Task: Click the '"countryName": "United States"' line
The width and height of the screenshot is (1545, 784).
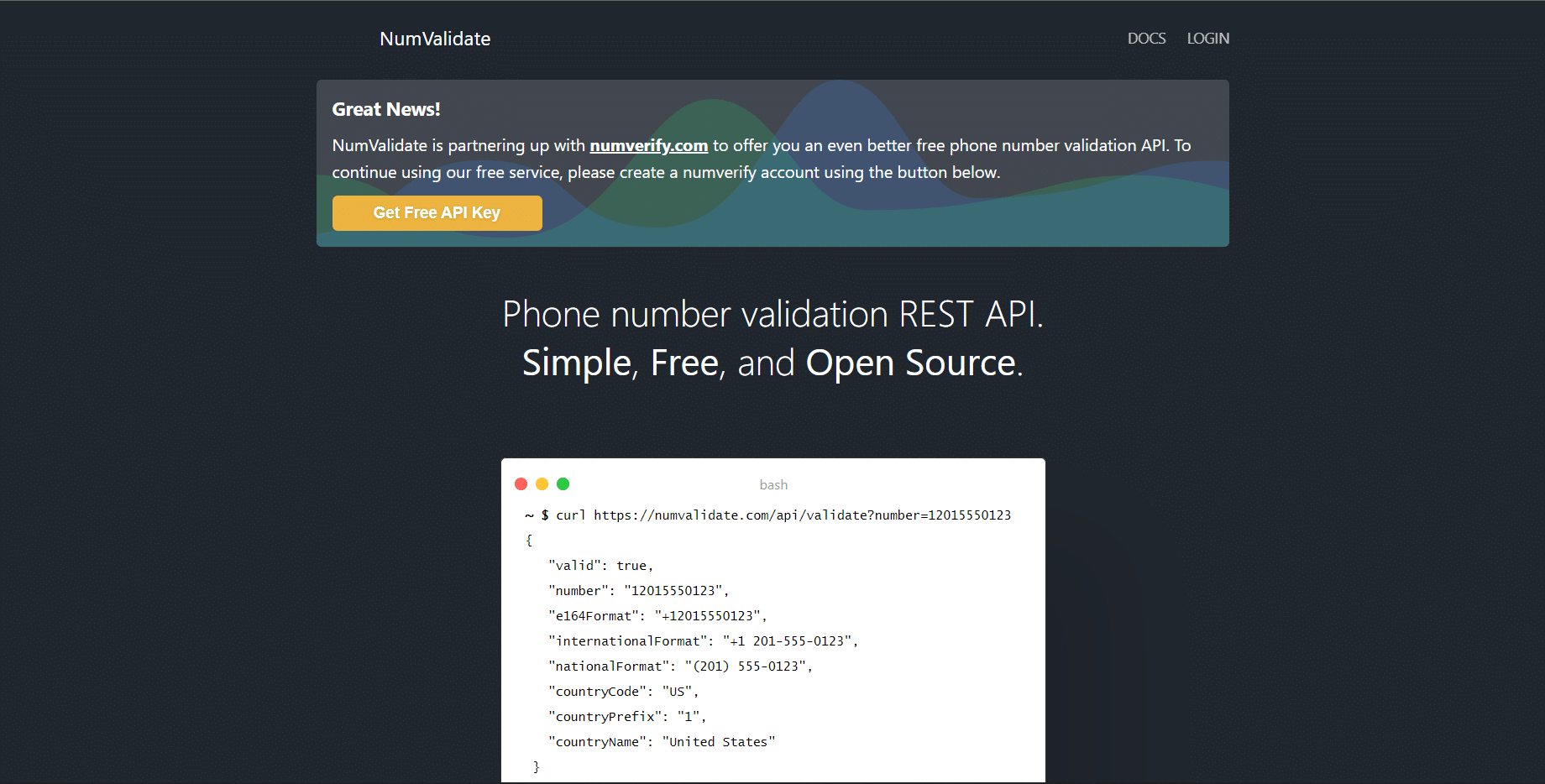Action: tap(662, 742)
